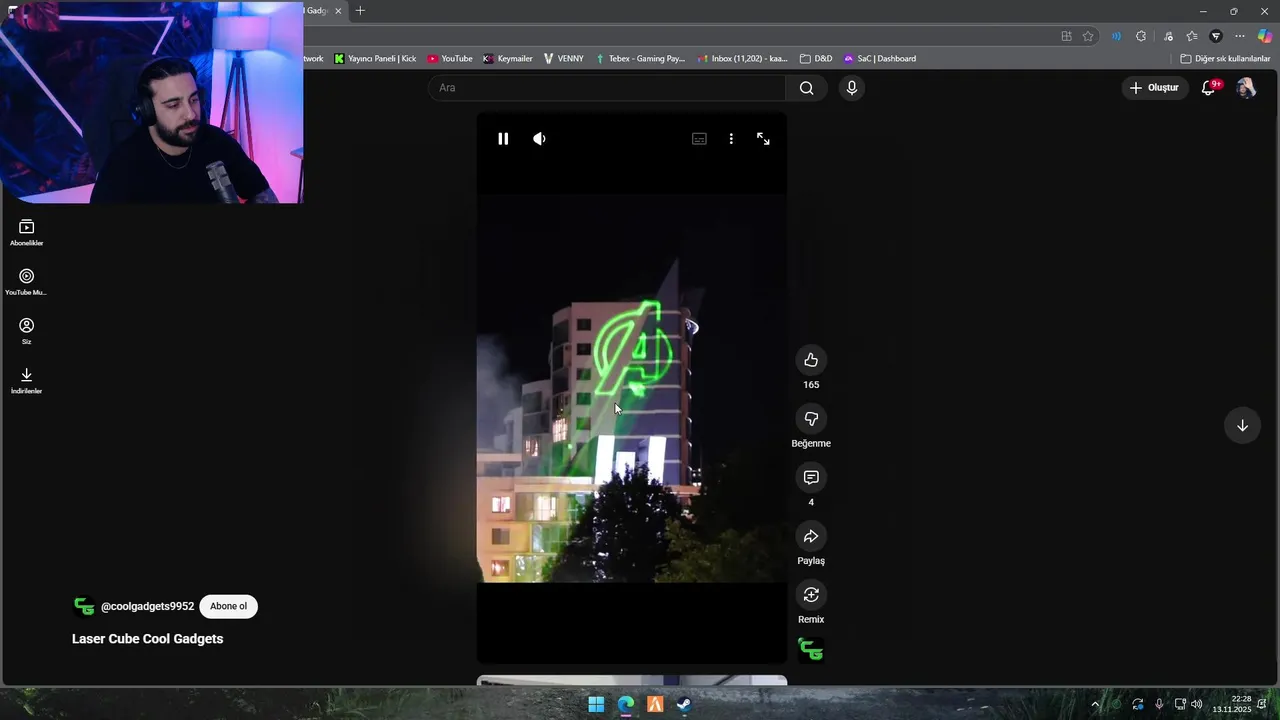Screen dimensions: 1280x720
Task: Close the current Gadgets tab
Action: point(338,11)
